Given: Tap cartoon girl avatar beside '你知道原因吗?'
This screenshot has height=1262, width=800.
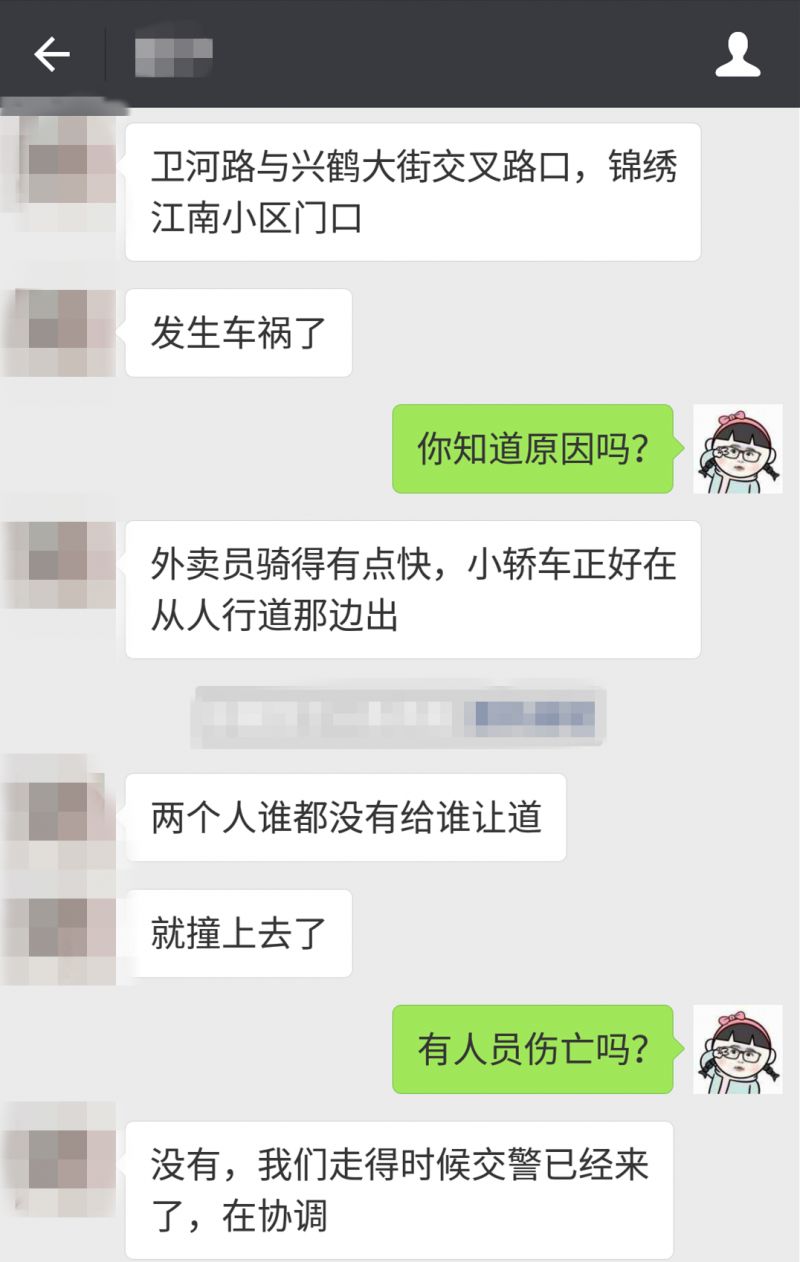Looking at the screenshot, I should [738, 449].
